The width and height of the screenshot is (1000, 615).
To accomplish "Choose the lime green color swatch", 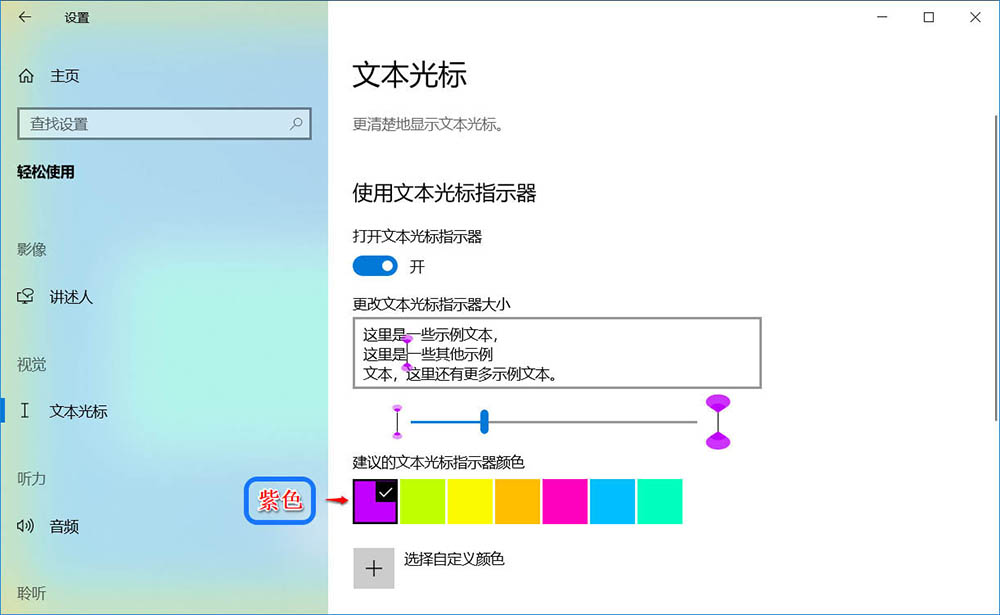I will tap(422, 501).
